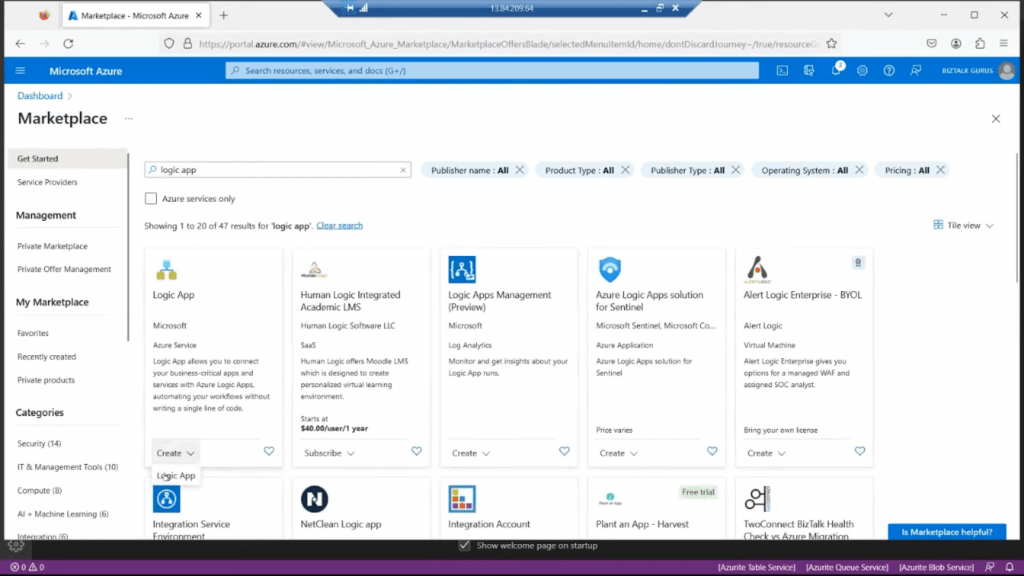Select the Logic App menu option under Create
This screenshot has width=1024, height=576.
coord(176,475)
